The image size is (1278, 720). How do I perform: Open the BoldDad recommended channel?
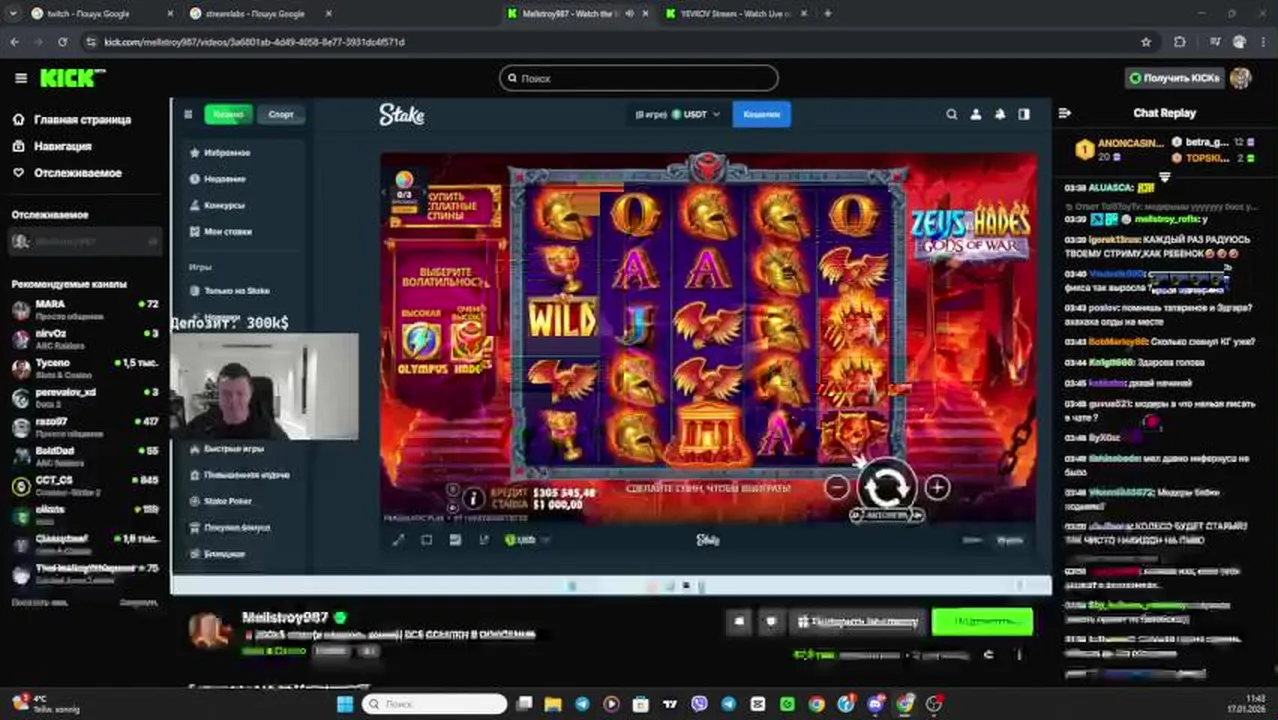pos(85,456)
